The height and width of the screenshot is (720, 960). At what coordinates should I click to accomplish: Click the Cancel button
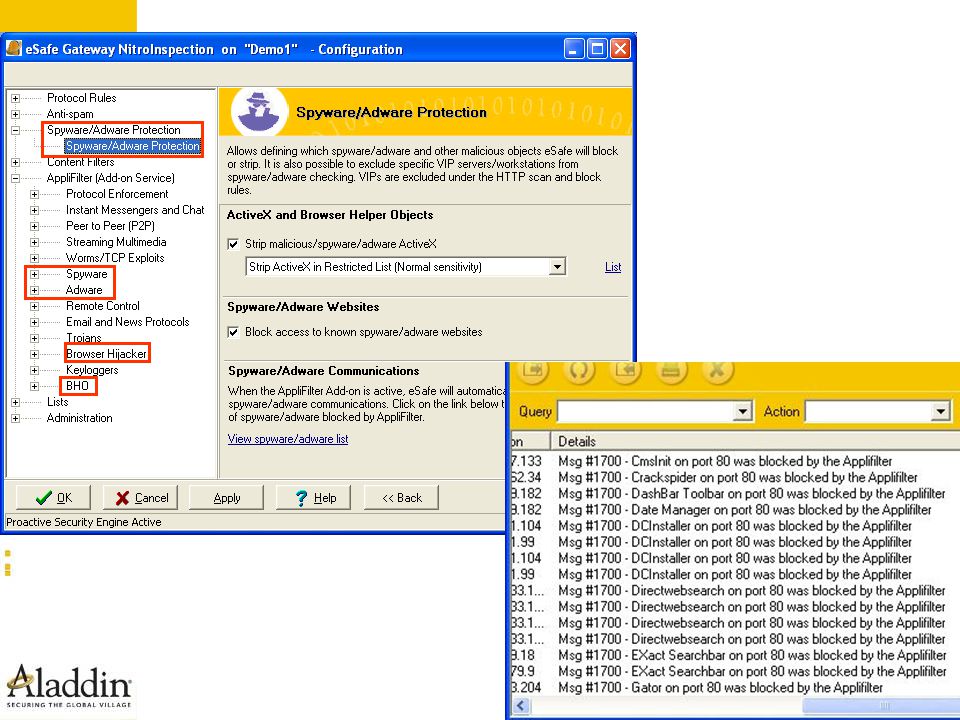(x=141, y=498)
